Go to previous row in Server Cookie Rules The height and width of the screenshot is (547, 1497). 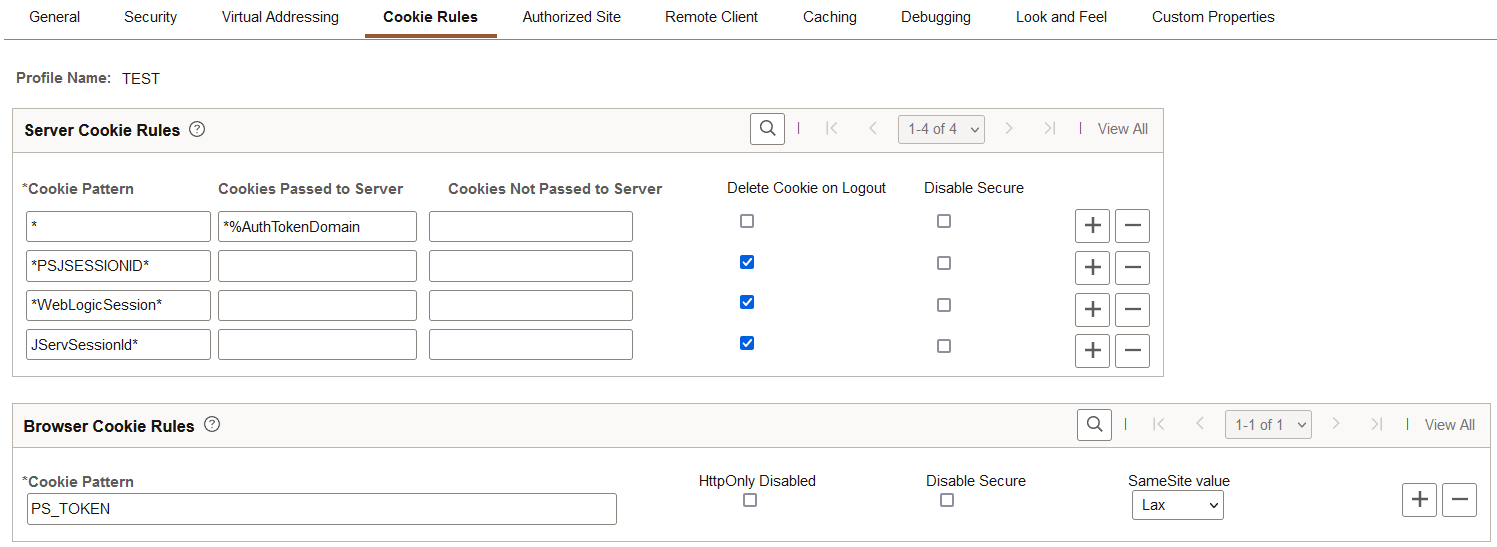pos(872,128)
